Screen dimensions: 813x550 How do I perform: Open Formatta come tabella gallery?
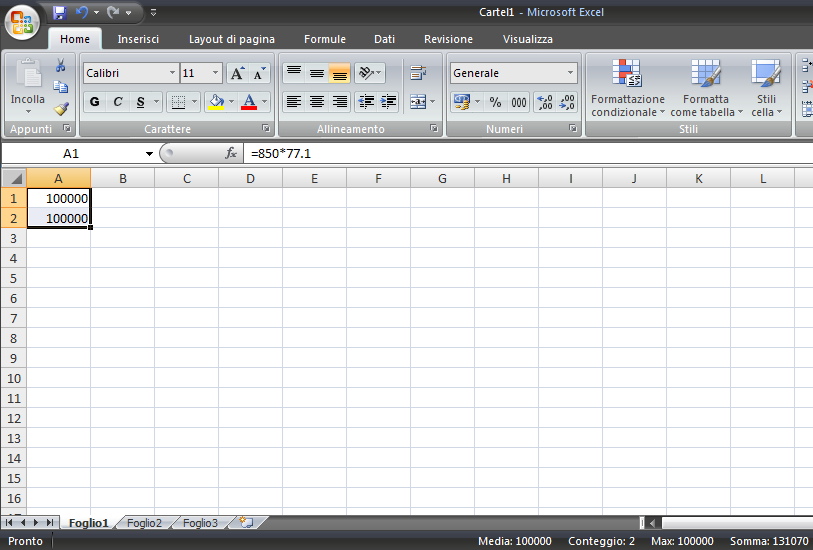[706, 88]
